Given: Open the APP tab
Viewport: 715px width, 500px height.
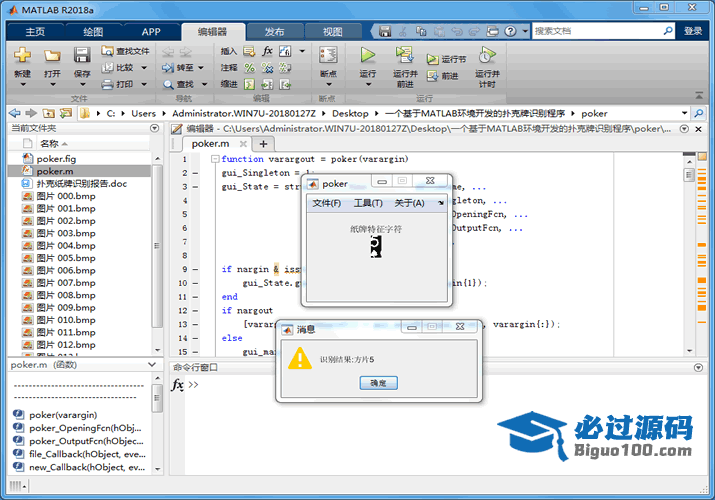Looking at the screenshot, I should point(151,31).
